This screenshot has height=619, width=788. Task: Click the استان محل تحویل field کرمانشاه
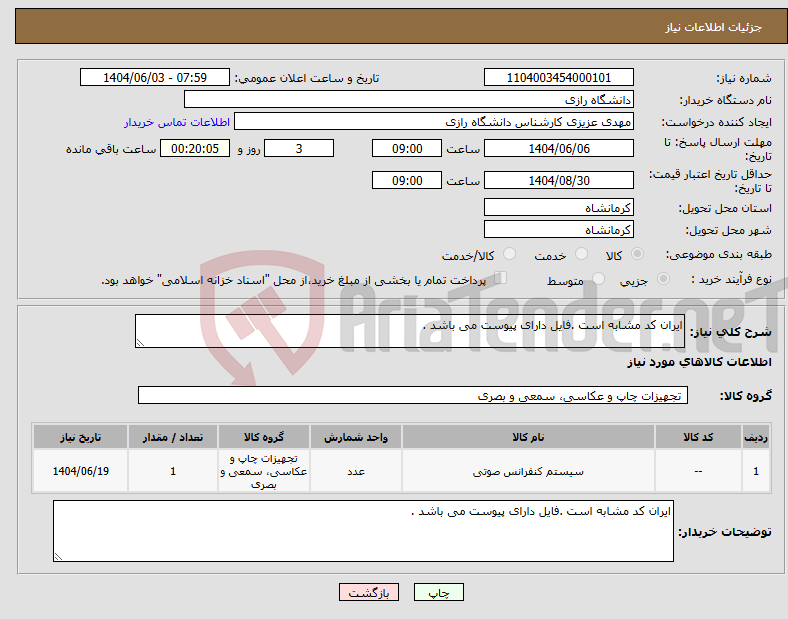tap(559, 208)
